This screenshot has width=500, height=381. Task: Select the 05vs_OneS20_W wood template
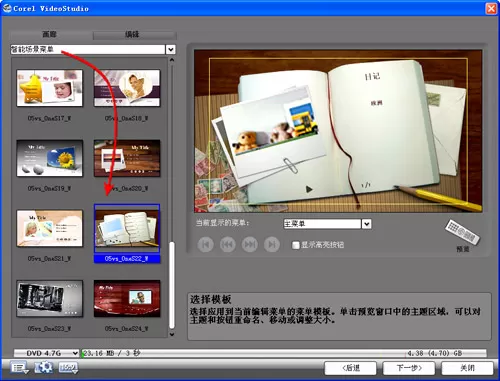point(127,158)
